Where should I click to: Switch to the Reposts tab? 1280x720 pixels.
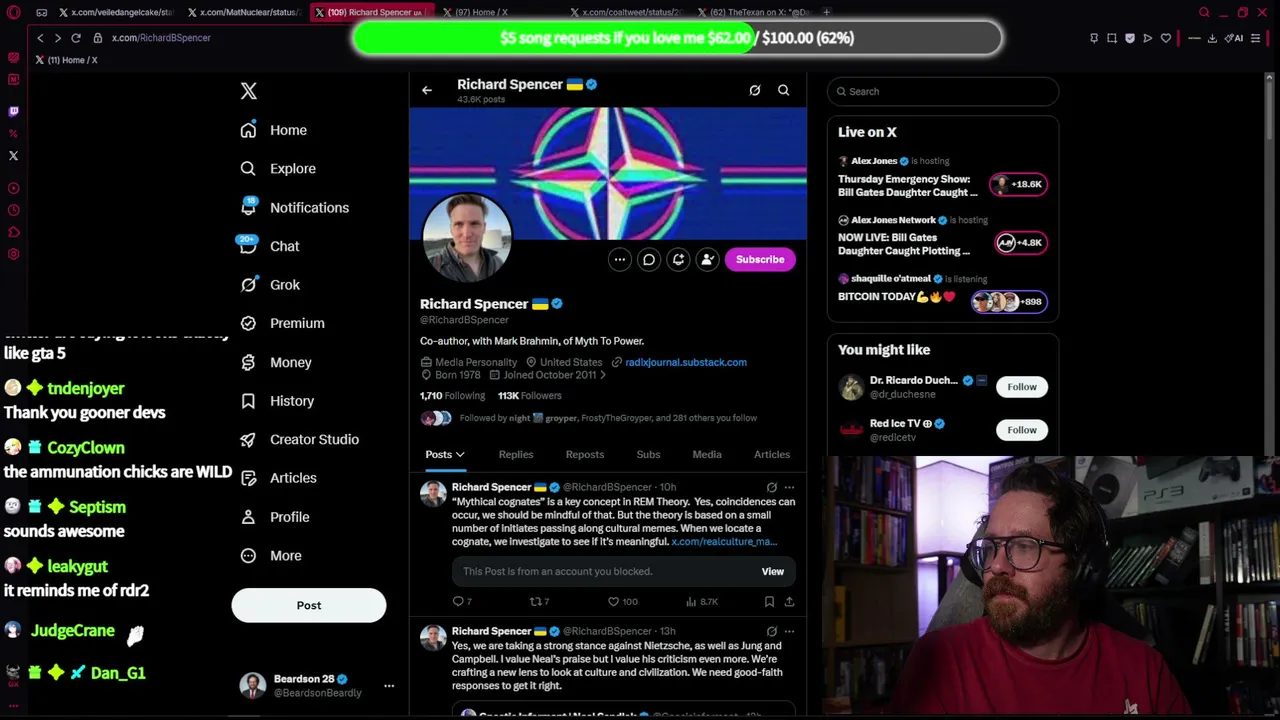(585, 455)
